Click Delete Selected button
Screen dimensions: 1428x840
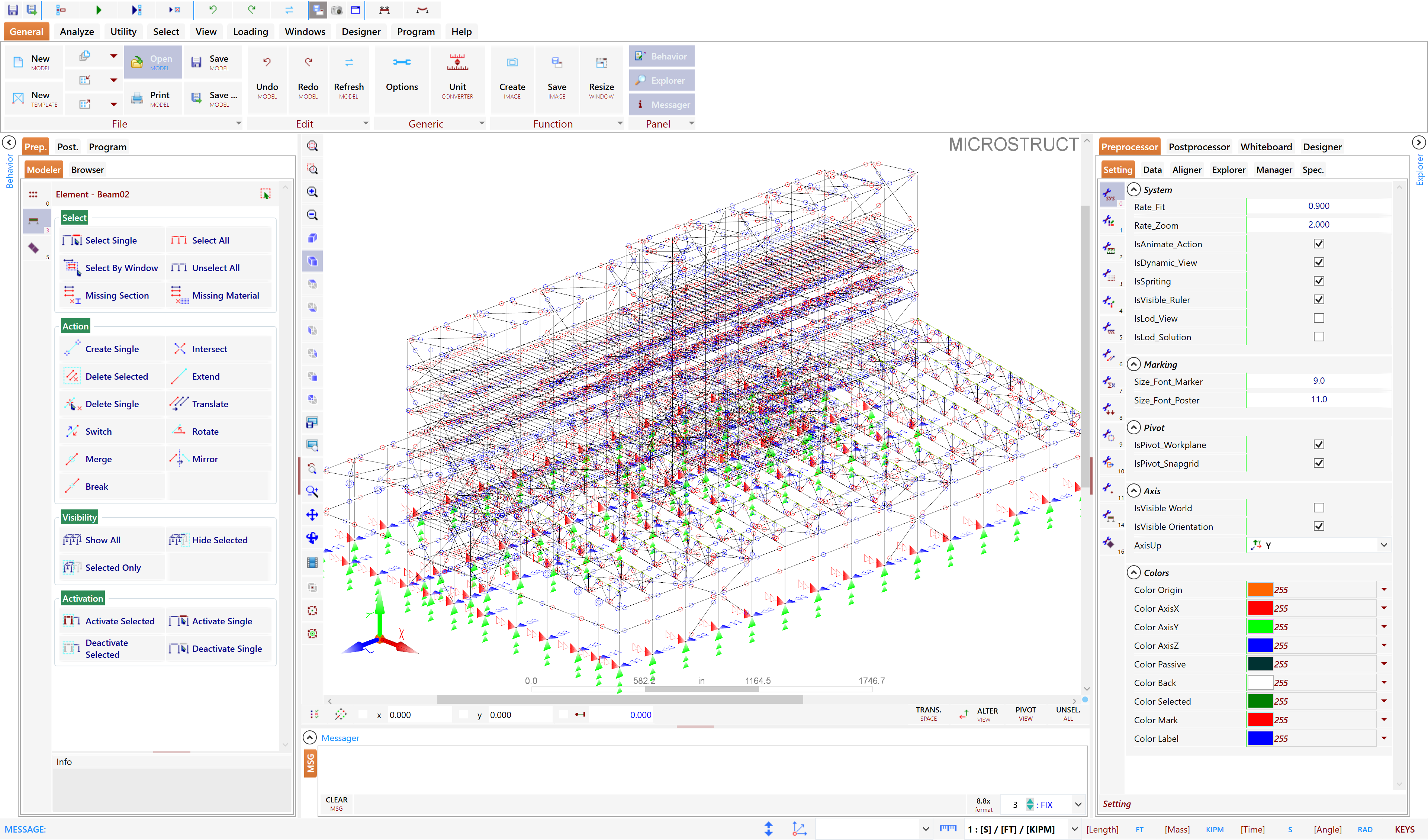pos(112,376)
